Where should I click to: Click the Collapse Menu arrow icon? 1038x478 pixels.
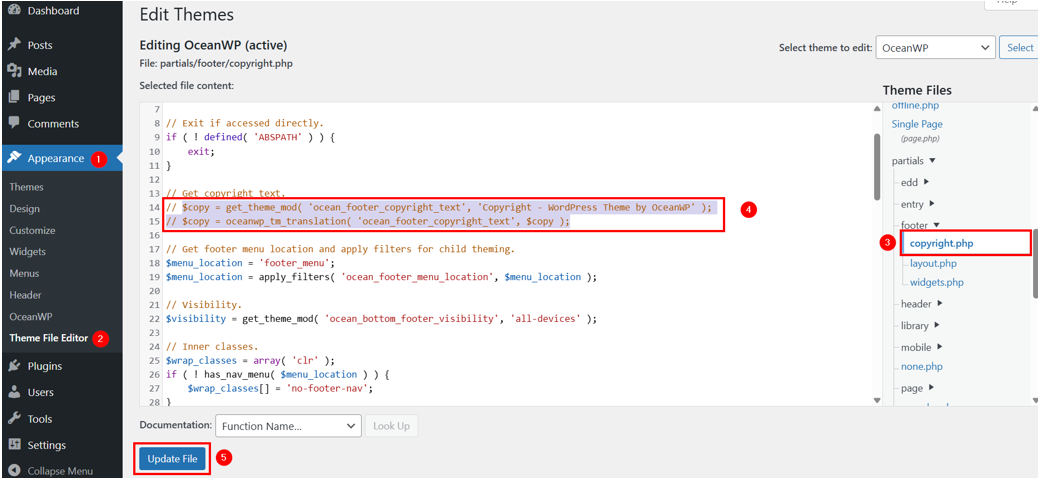click(x=13, y=471)
